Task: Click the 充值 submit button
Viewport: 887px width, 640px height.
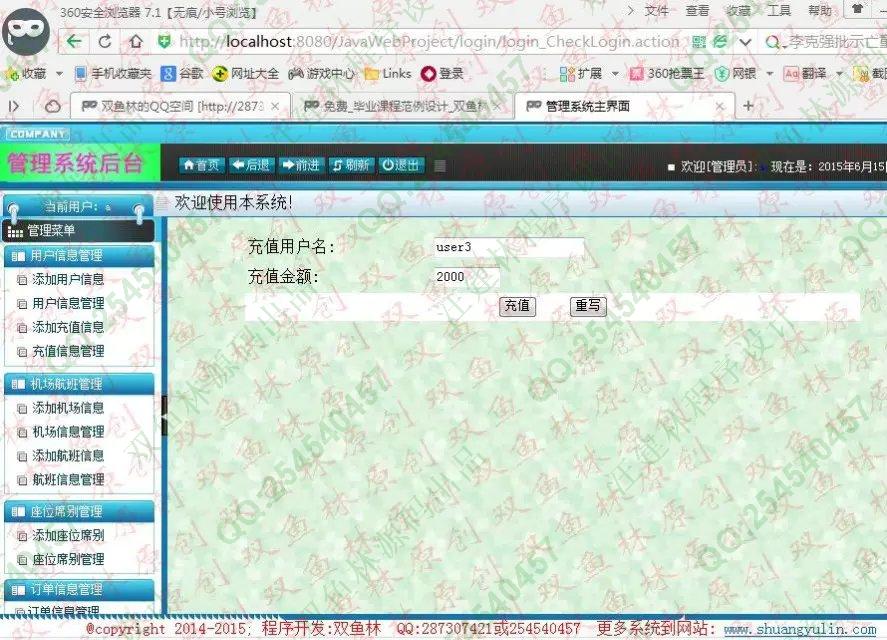Action: point(517,306)
